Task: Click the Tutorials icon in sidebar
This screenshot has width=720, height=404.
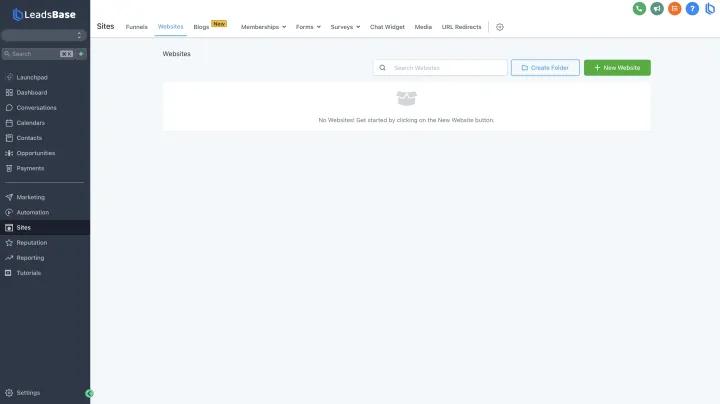Action: pyautogui.click(x=9, y=273)
